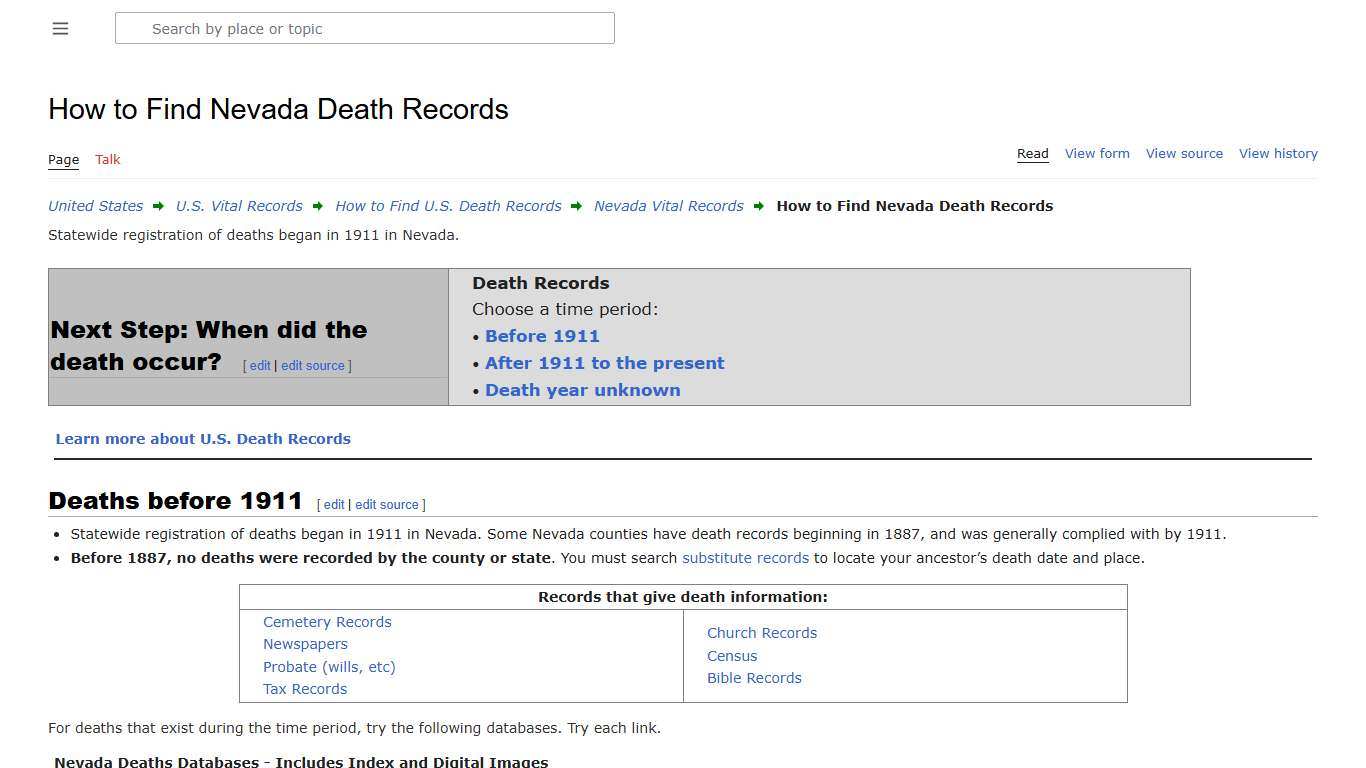Open edit source for Next Step box
Image resolution: width=1366 pixels, height=768 pixels.
[x=313, y=365]
